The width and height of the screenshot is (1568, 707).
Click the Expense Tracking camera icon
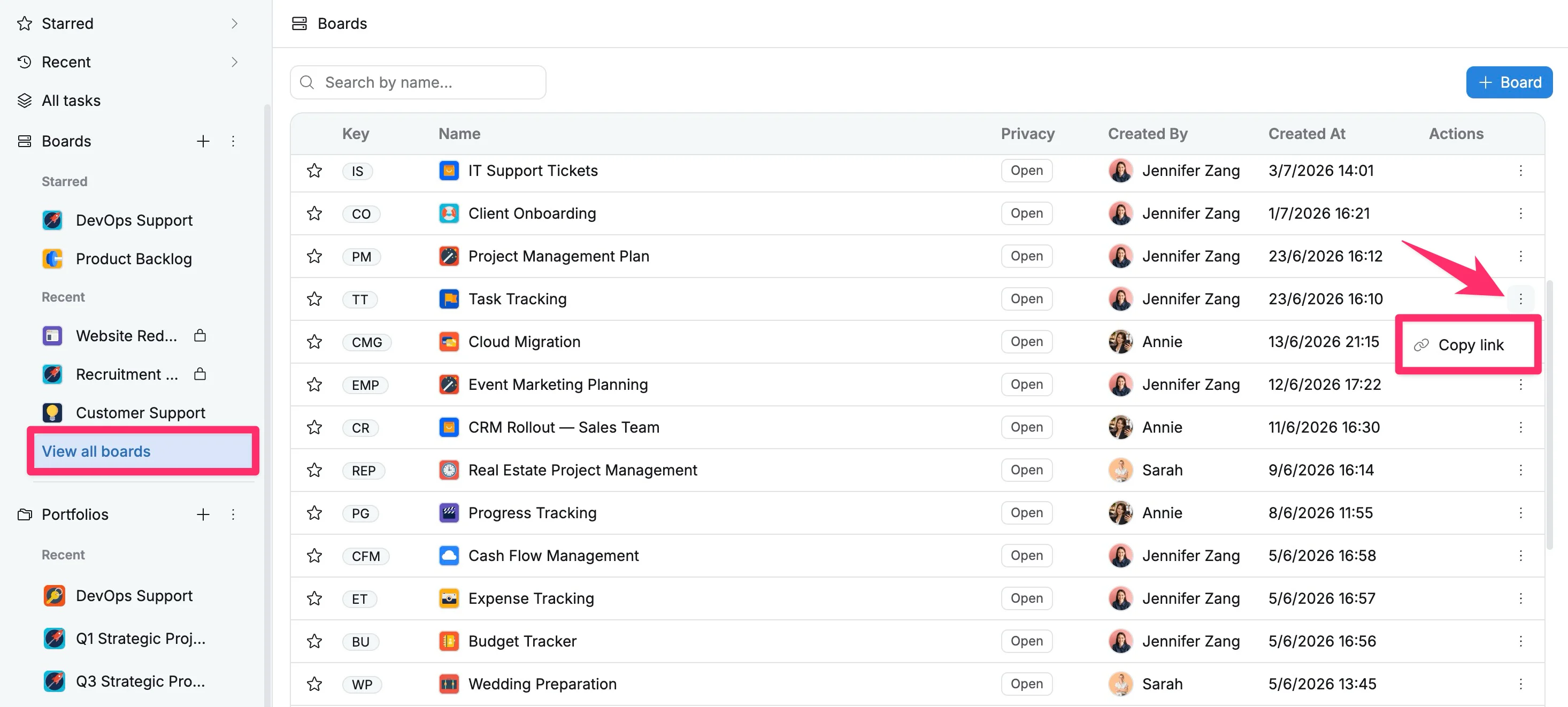(449, 598)
